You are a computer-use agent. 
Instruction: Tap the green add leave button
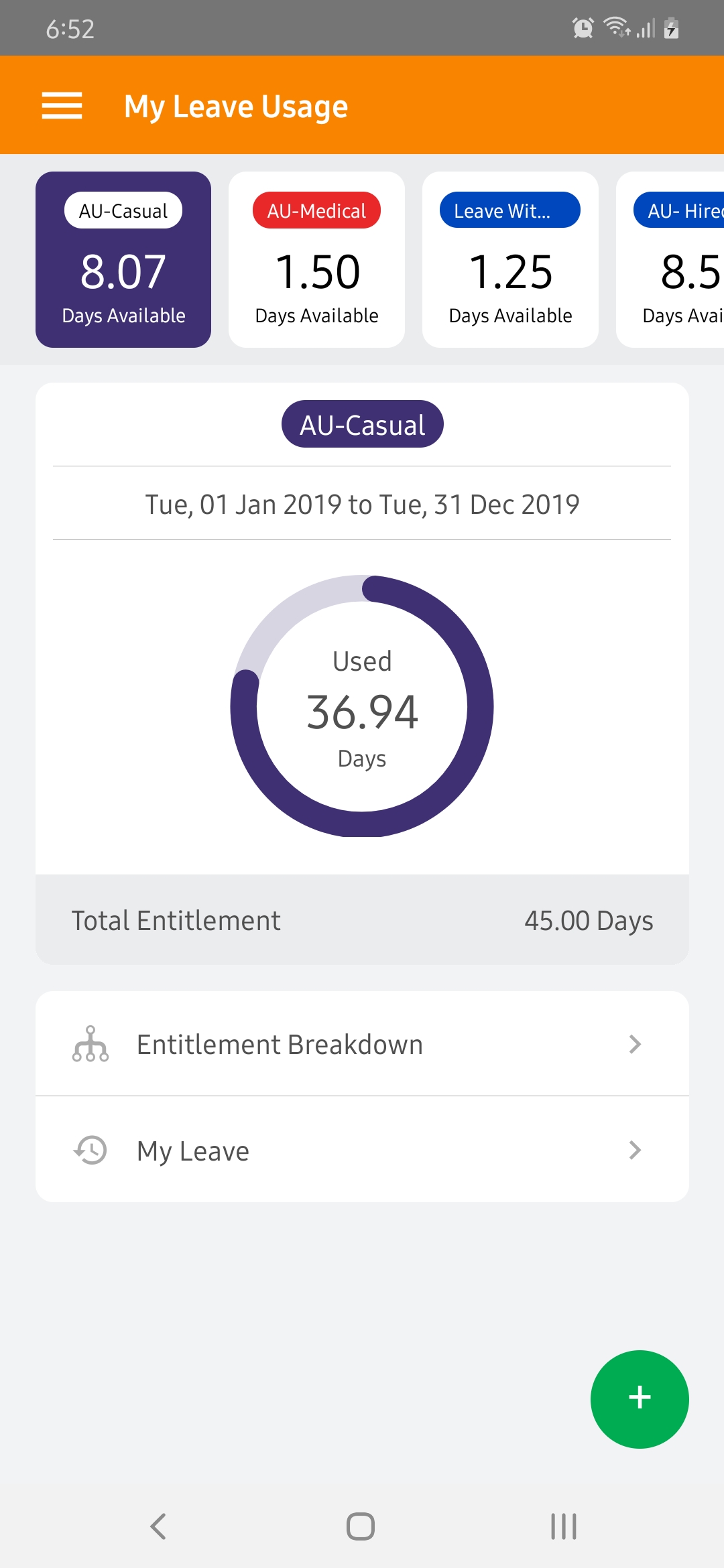point(640,1398)
